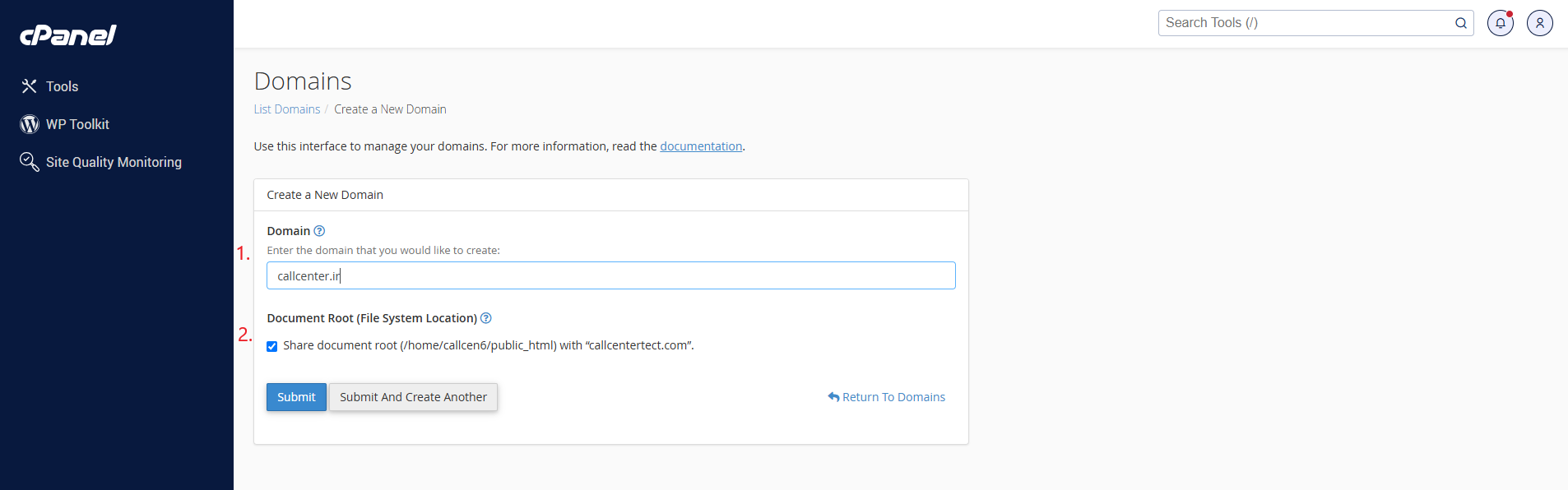The width and height of the screenshot is (1568, 490).
Task: Click Submit And Create Another
Action: [x=413, y=397]
